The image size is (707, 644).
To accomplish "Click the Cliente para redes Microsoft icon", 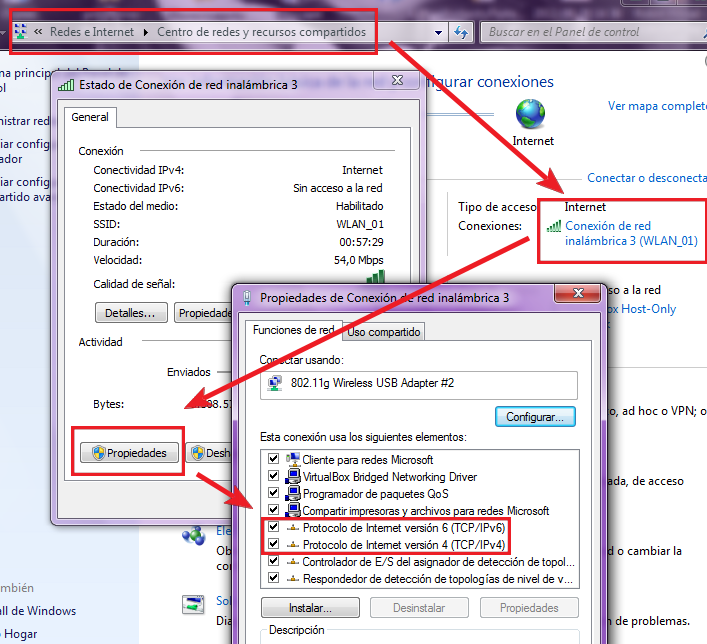I will (293, 460).
